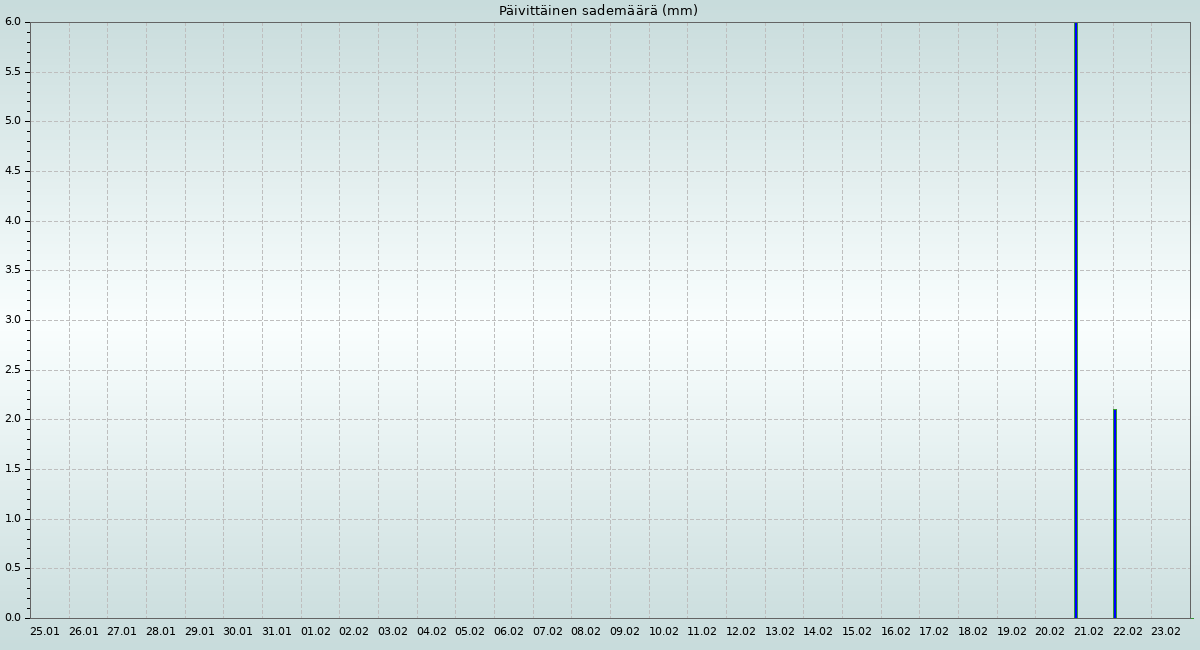This screenshot has height=650, width=1200.
Task: Click the tall blue bar reaching 6.0 mm
Action: click(1075, 320)
